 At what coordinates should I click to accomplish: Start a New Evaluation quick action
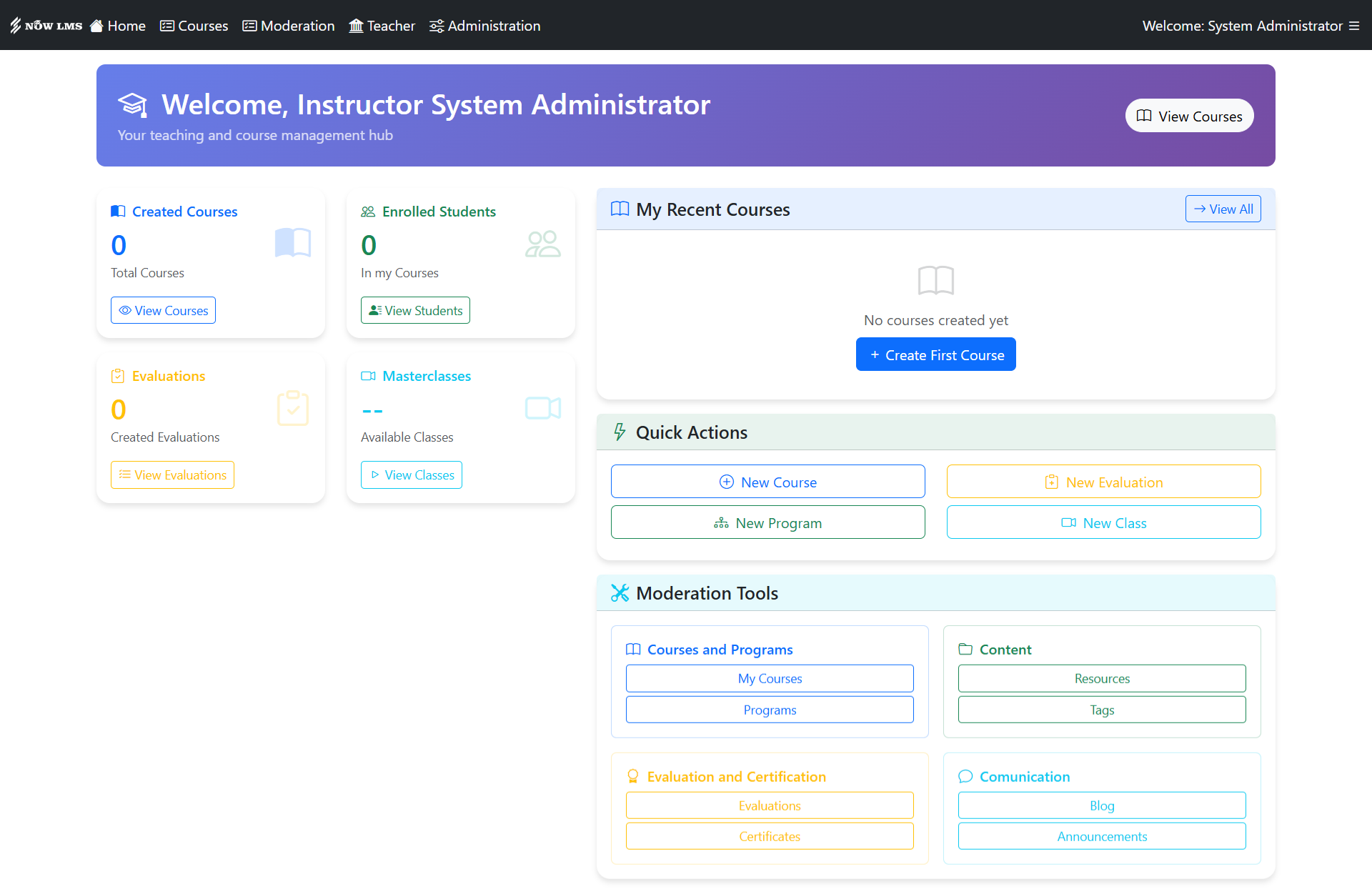[x=1103, y=482]
